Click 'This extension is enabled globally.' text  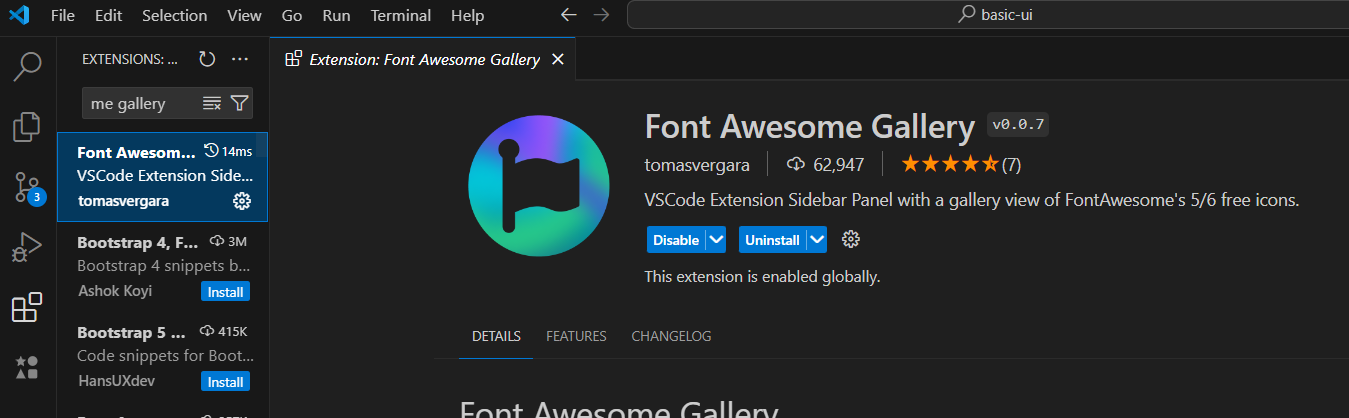tap(763, 277)
